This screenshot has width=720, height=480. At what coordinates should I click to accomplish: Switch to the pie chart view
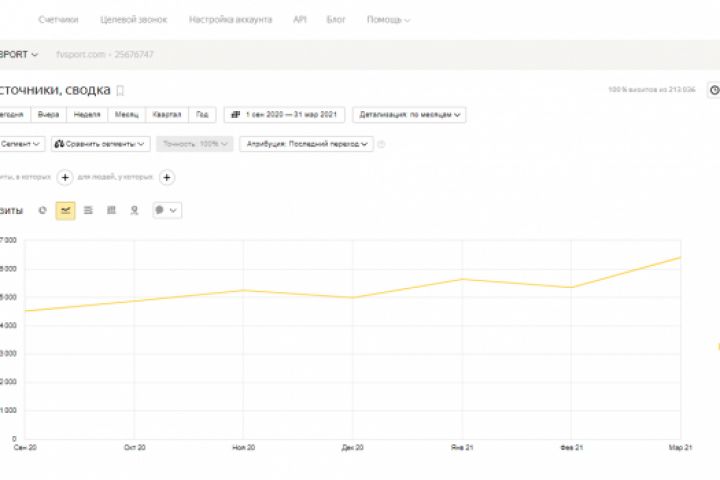click(x=42, y=210)
